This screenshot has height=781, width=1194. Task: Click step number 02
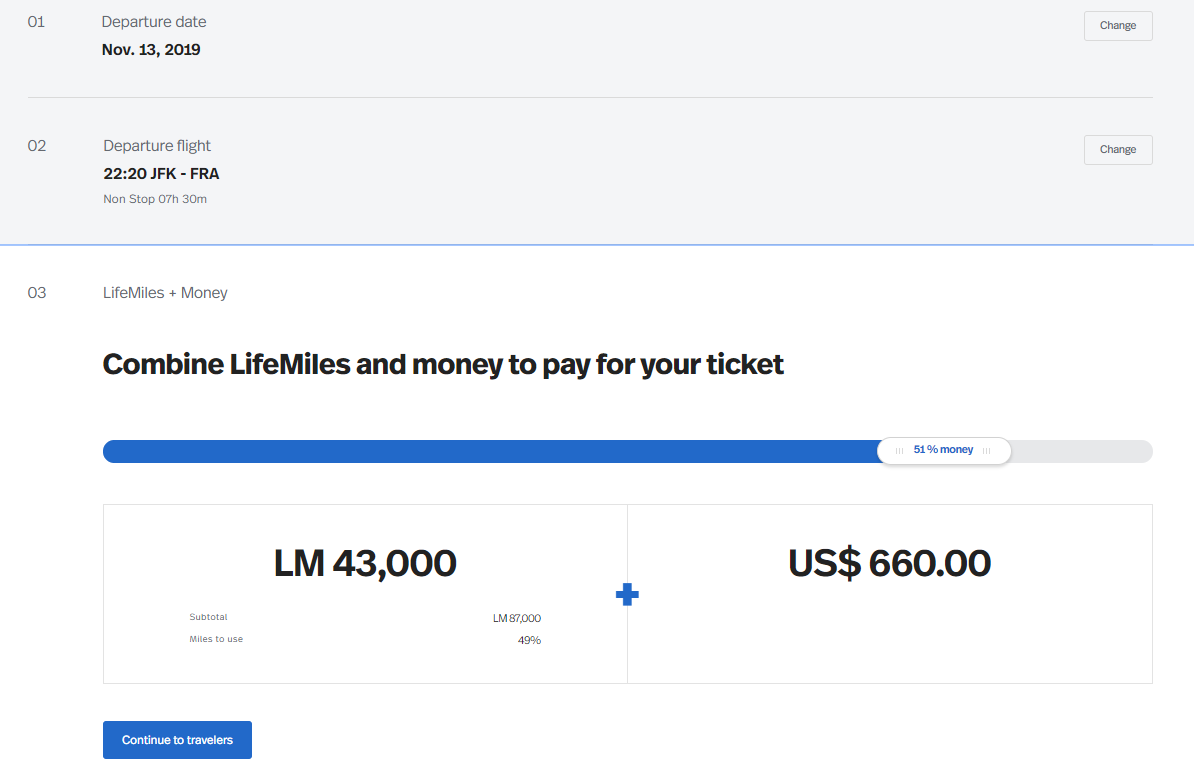pos(37,146)
